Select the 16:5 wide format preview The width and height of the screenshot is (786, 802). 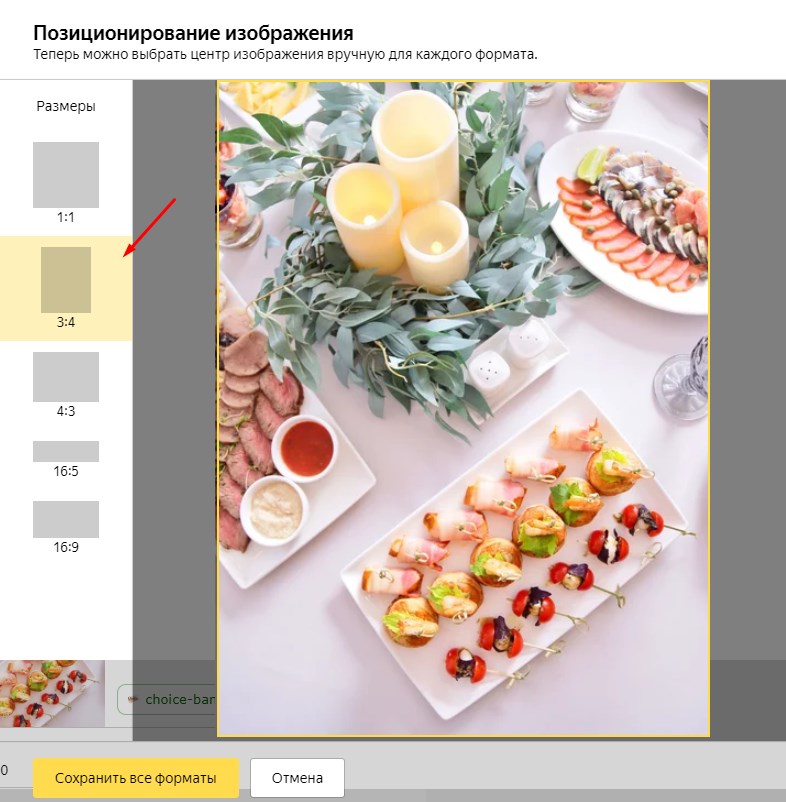[66, 451]
